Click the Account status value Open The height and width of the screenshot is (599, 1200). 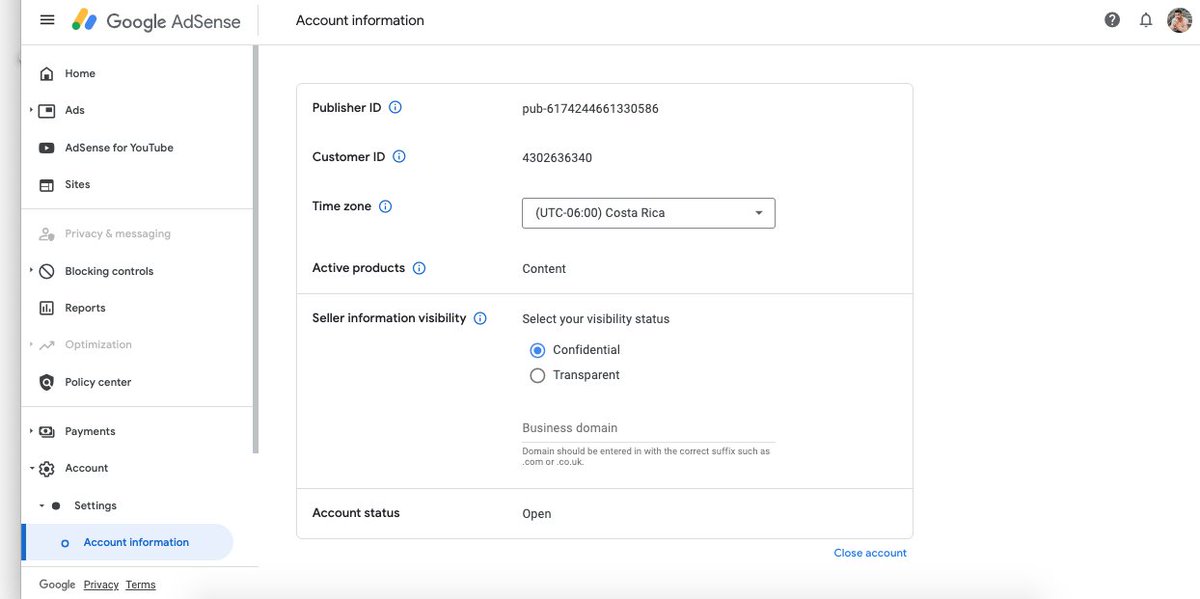(536, 514)
